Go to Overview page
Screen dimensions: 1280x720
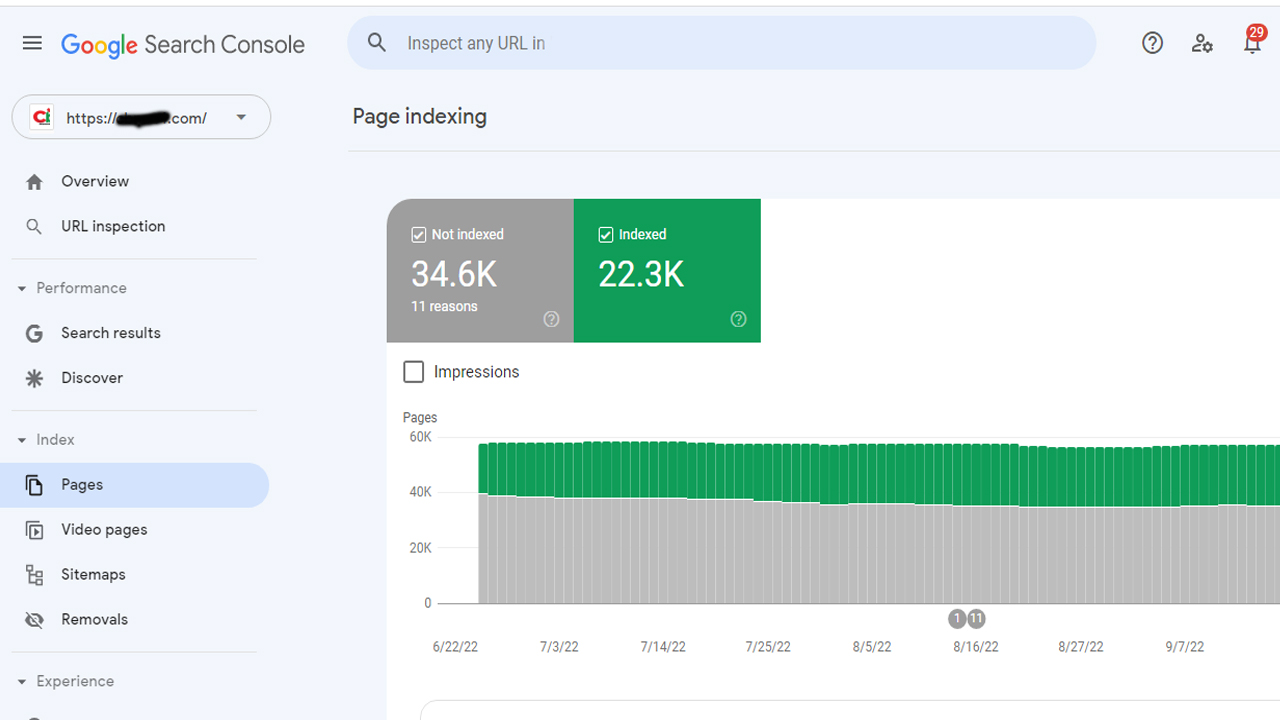tap(94, 181)
